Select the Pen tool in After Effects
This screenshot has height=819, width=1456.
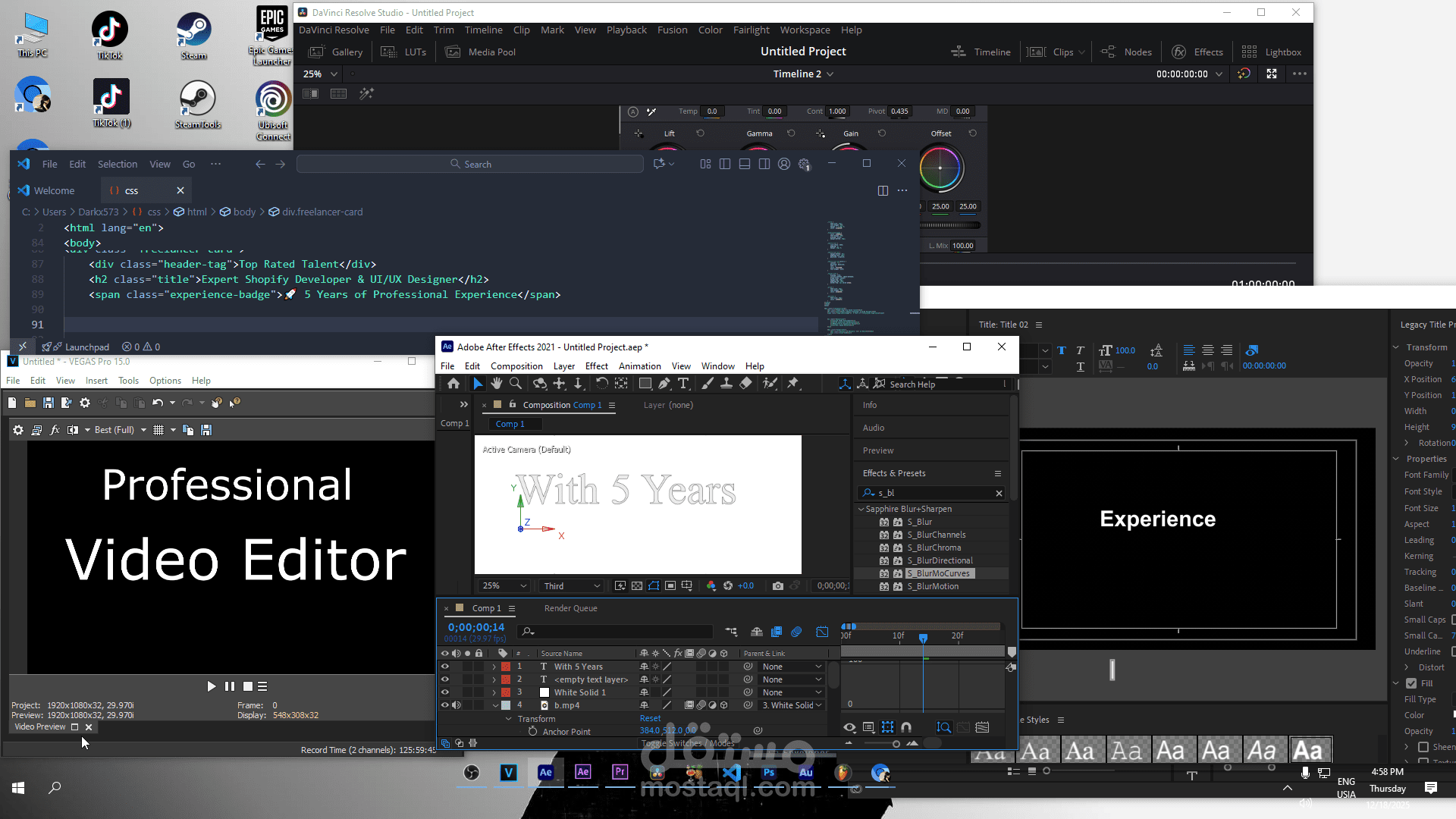coord(665,384)
